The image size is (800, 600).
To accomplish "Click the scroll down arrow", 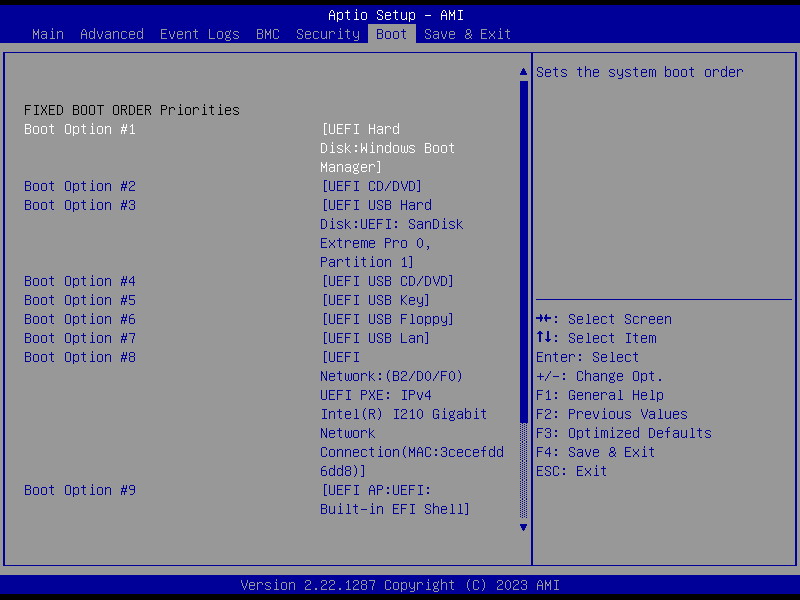I will click(x=523, y=528).
